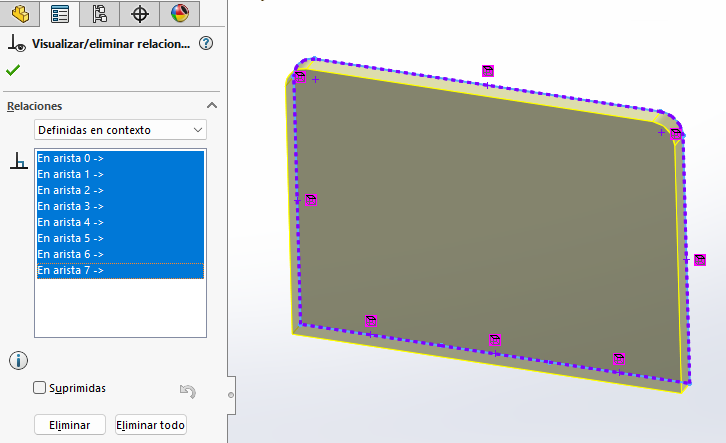The image size is (726, 443).
Task: Collapse the Relaciones section
Action: pyautogui.click(x=212, y=106)
